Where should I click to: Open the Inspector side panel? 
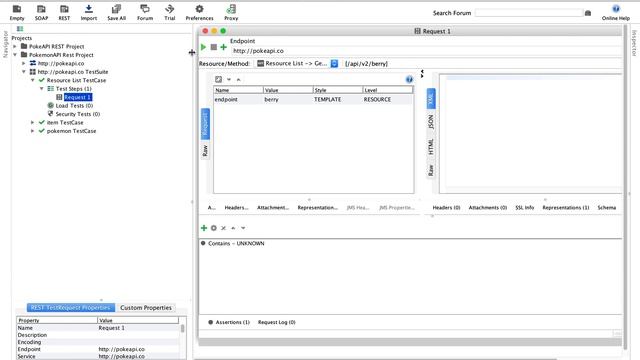click(x=634, y=43)
